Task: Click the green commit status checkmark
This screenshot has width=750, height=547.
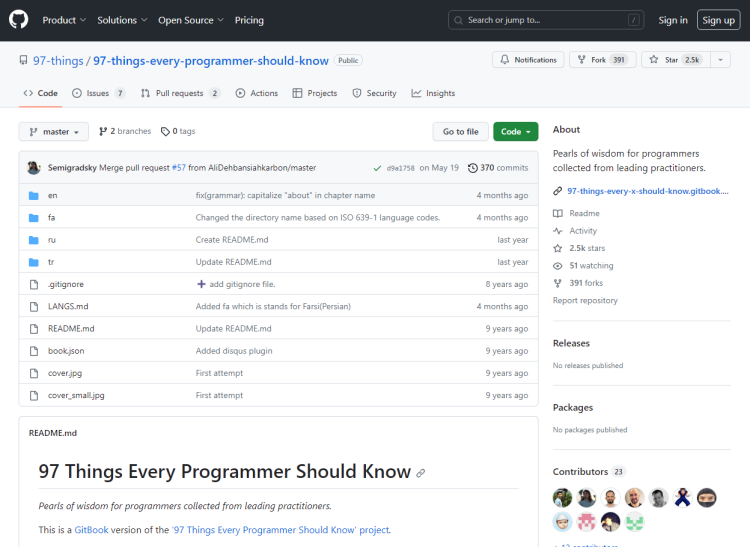Action: coord(377,168)
